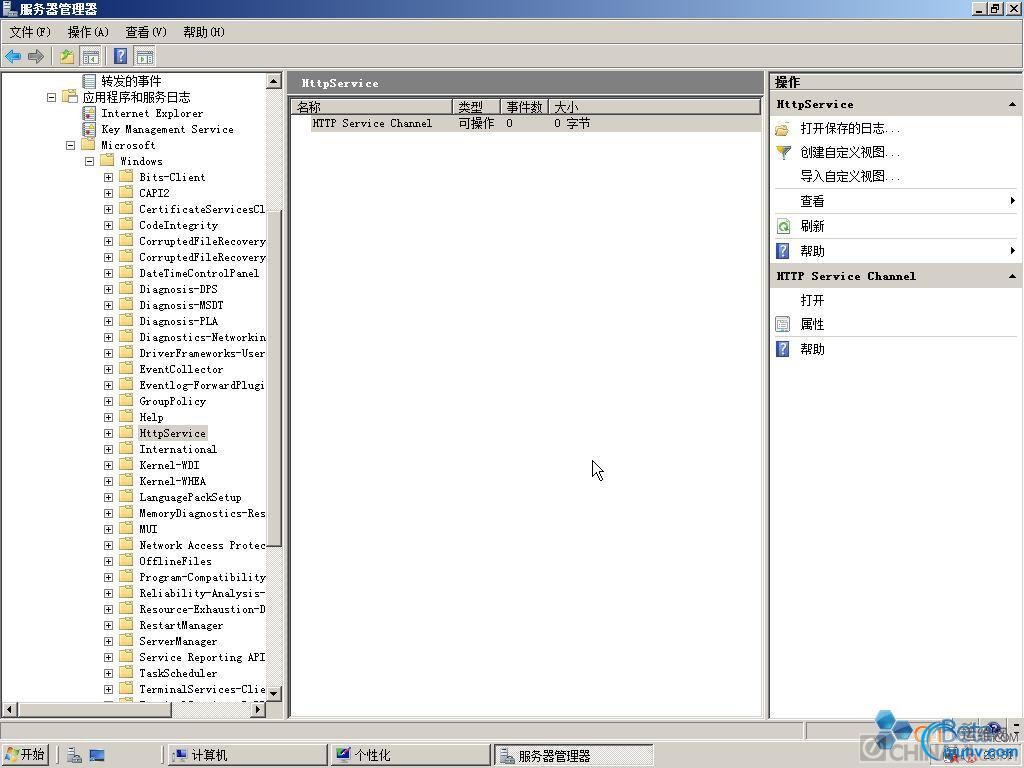Click the 开始 Start button
Image resolution: width=1024 pixels, height=768 pixels.
click(x=25, y=755)
